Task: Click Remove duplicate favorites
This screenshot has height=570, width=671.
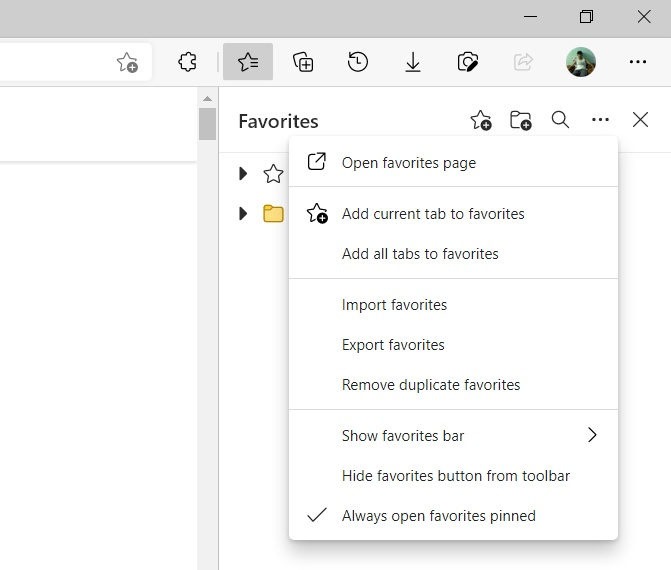Action: click(x=431, y=385)
